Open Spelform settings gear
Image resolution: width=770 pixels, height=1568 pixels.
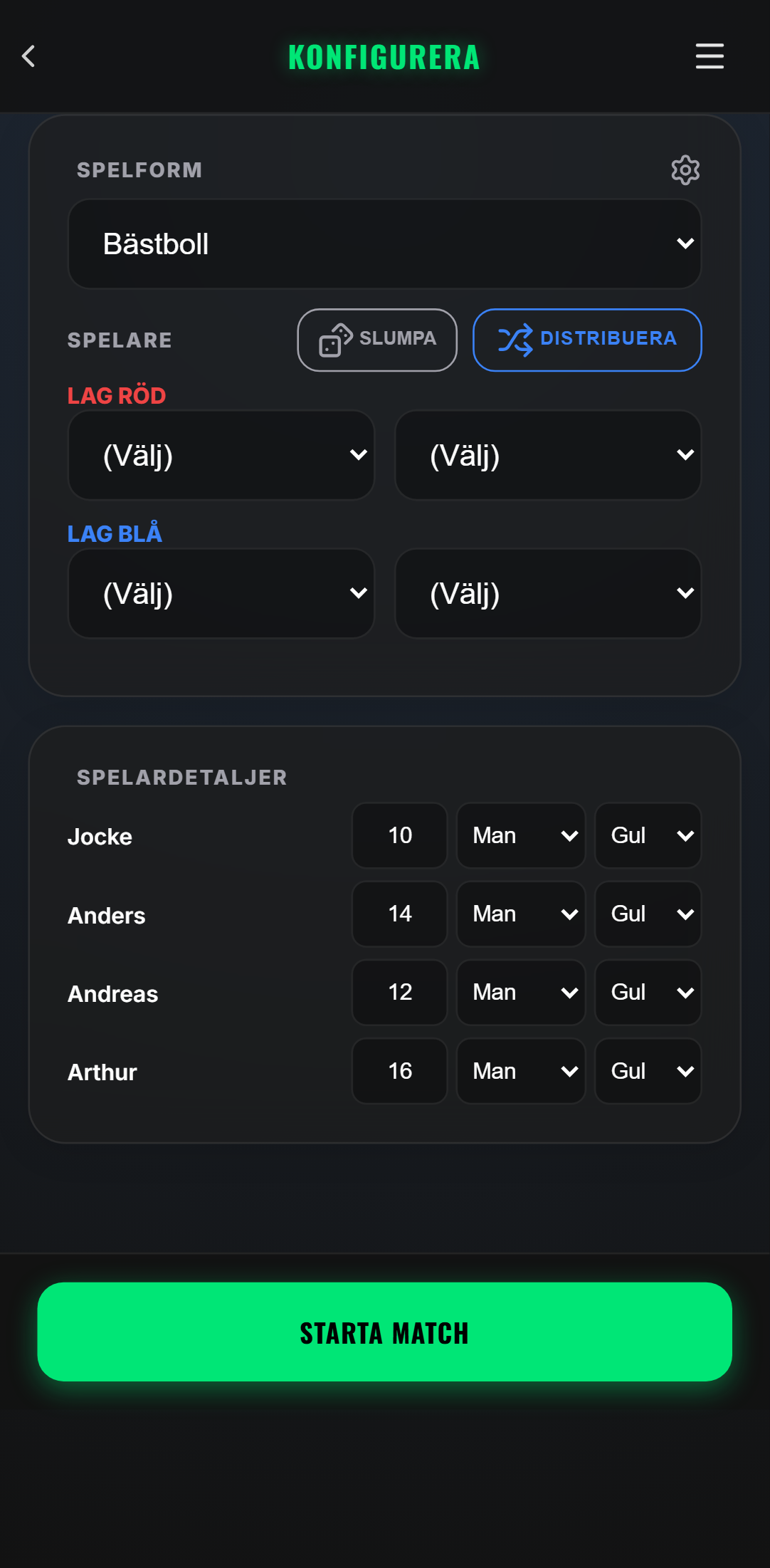(685, 170)
